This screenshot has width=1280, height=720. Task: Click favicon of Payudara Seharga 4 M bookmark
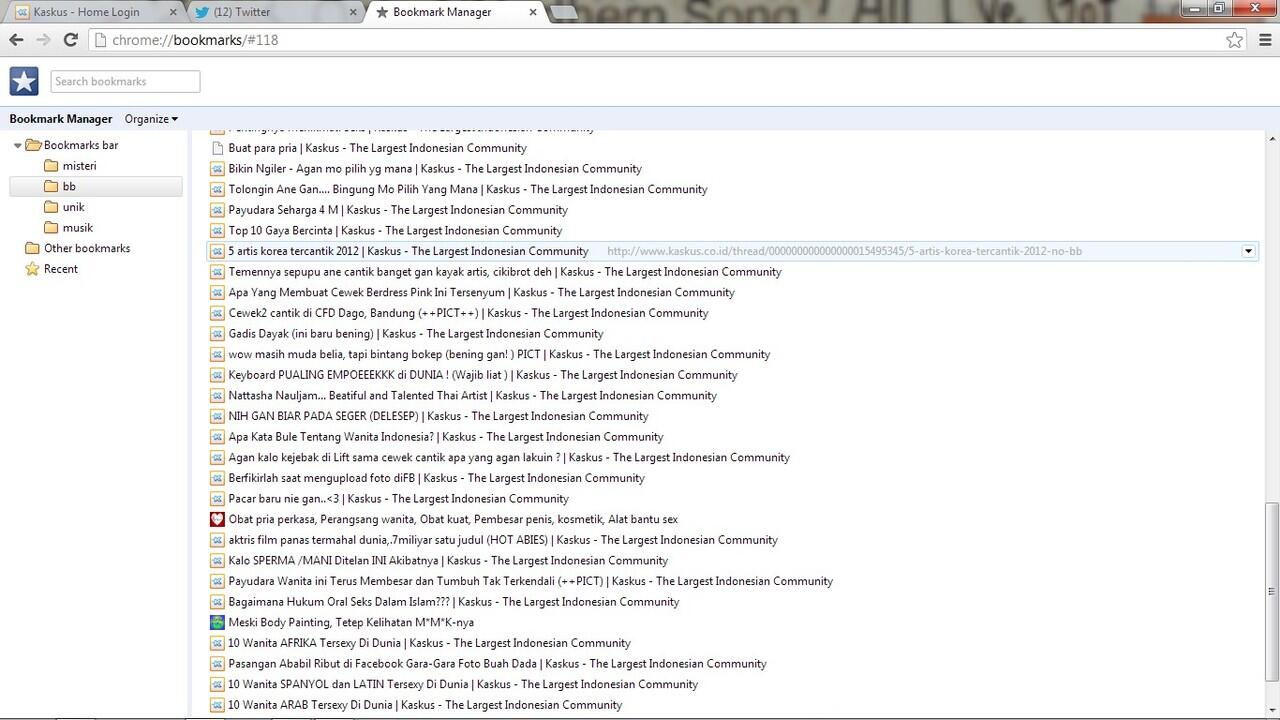point(217,210)
